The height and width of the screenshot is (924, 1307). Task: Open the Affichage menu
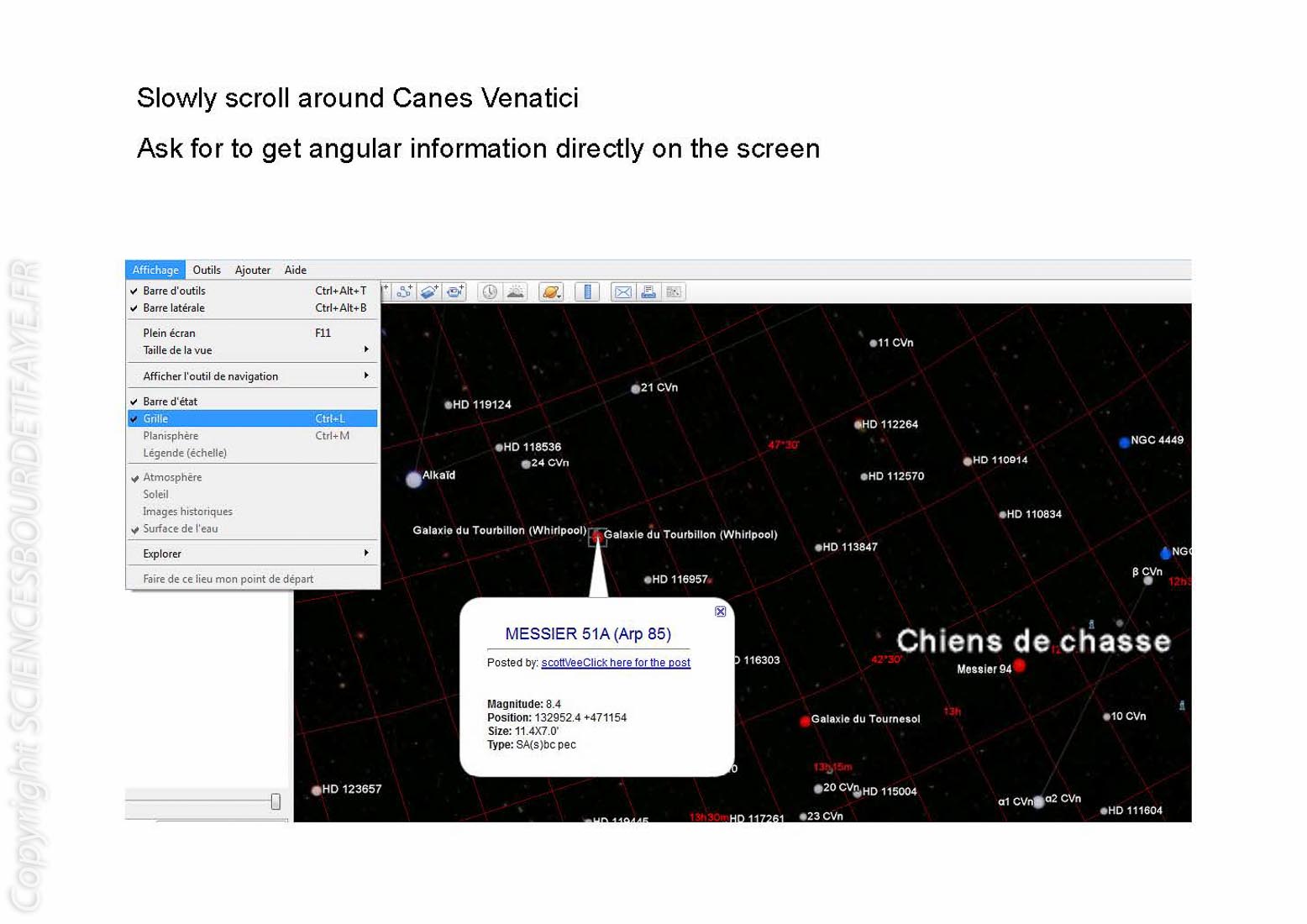point(155,270)
